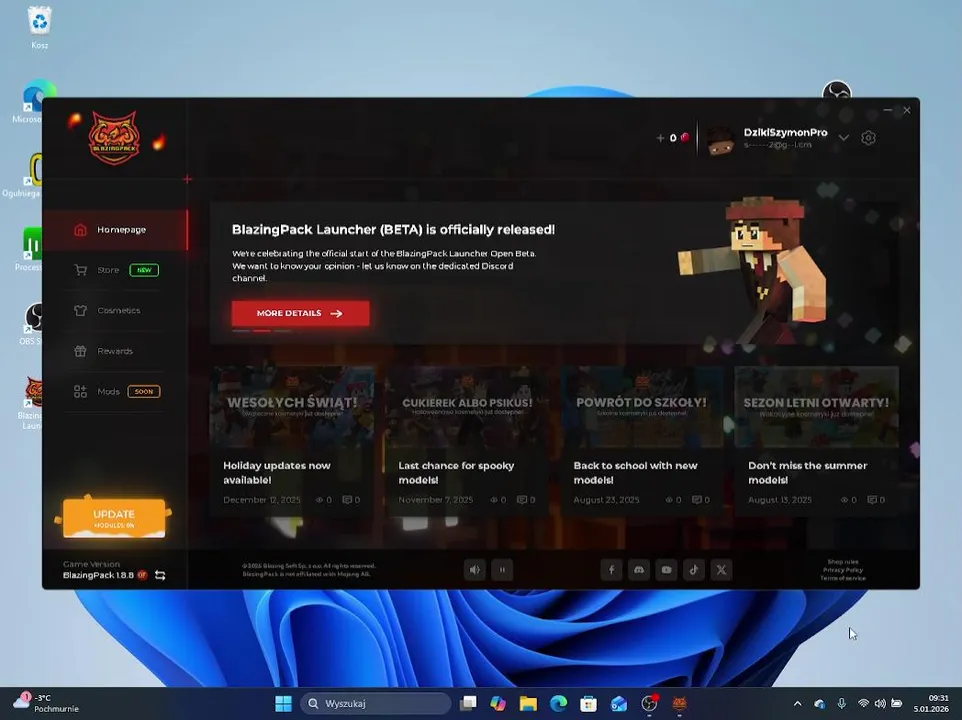This screenshot has width=962, height=720.
Task: Open 'Holiday updates now available!' article
Action: click(x=277, y=473)
